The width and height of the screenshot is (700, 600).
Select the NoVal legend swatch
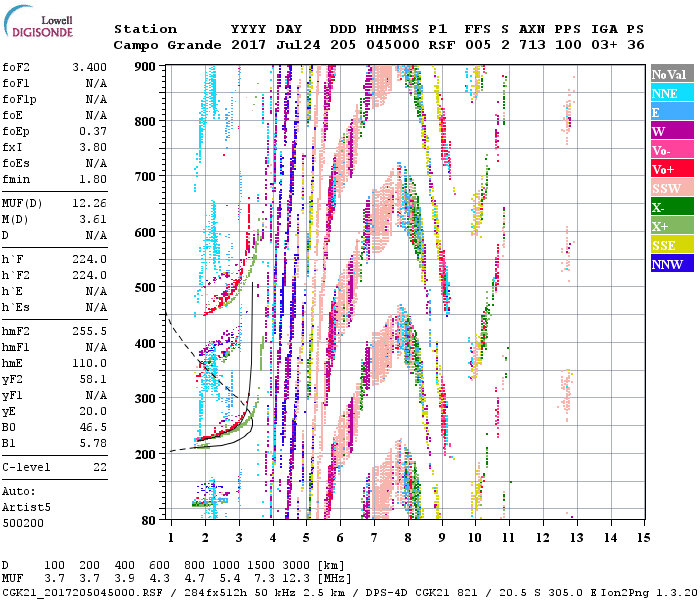tap(672, 74)
